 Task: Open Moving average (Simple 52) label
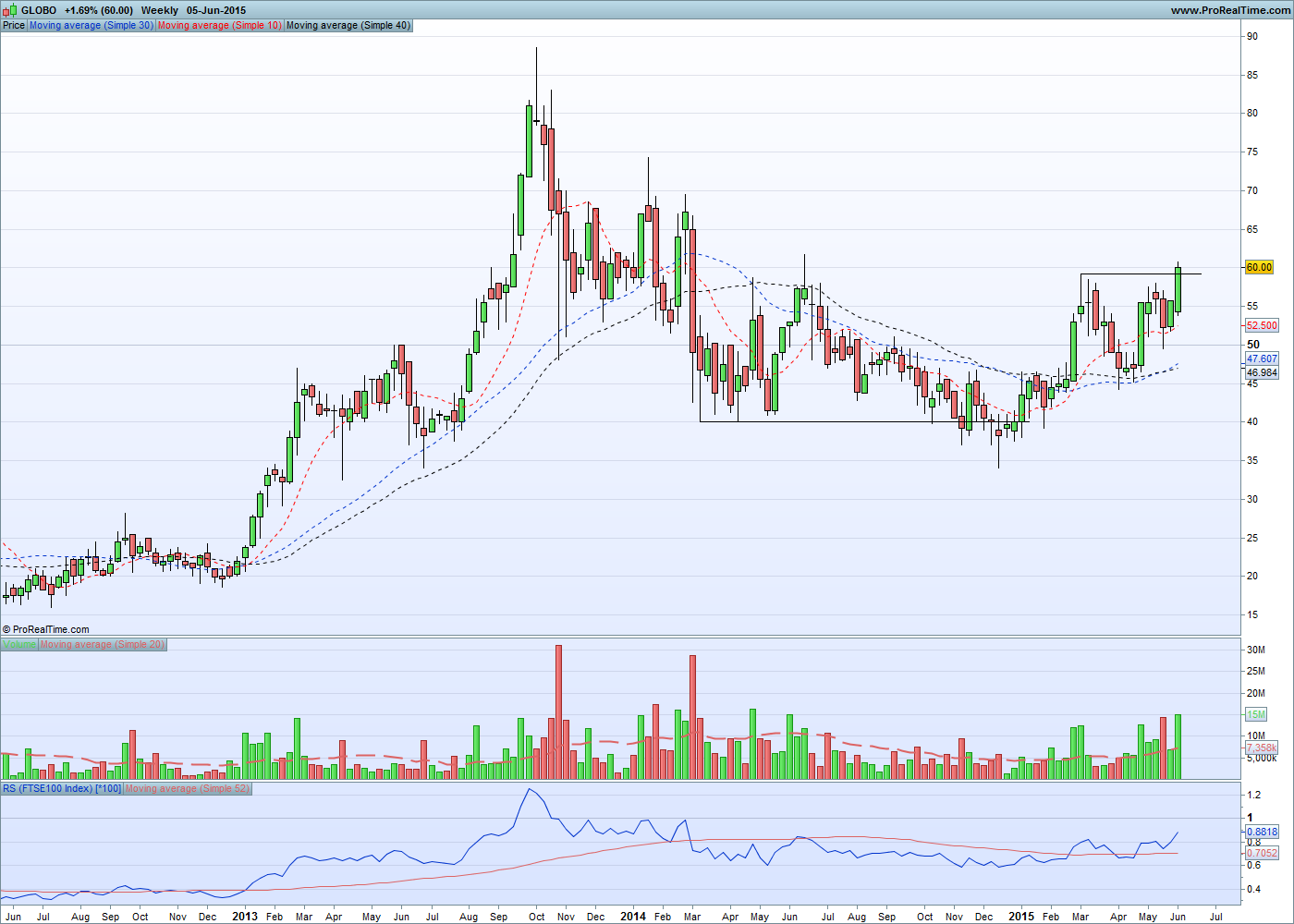(x=188, y=788)
